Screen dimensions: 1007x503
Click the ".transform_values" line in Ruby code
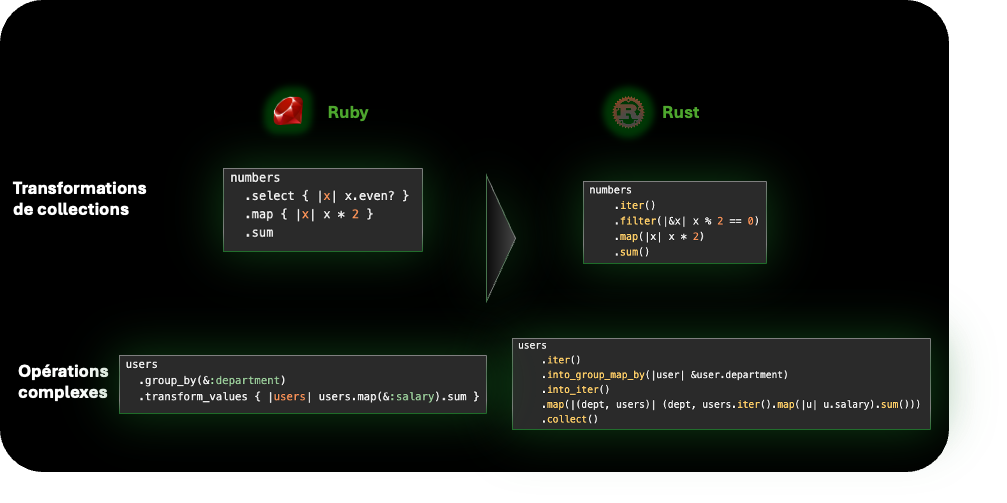point(309,397)
